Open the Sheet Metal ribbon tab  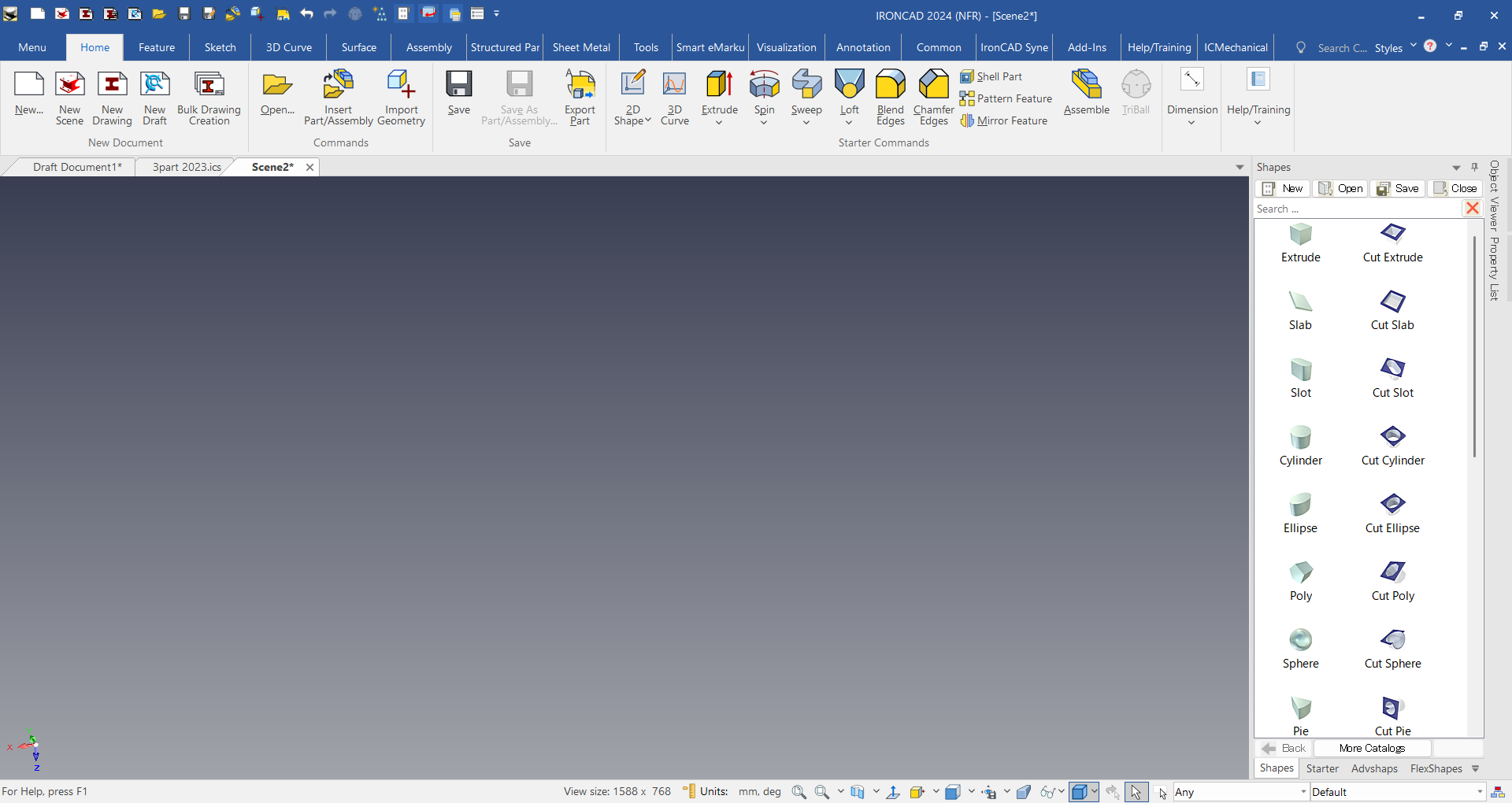(581, 47)
